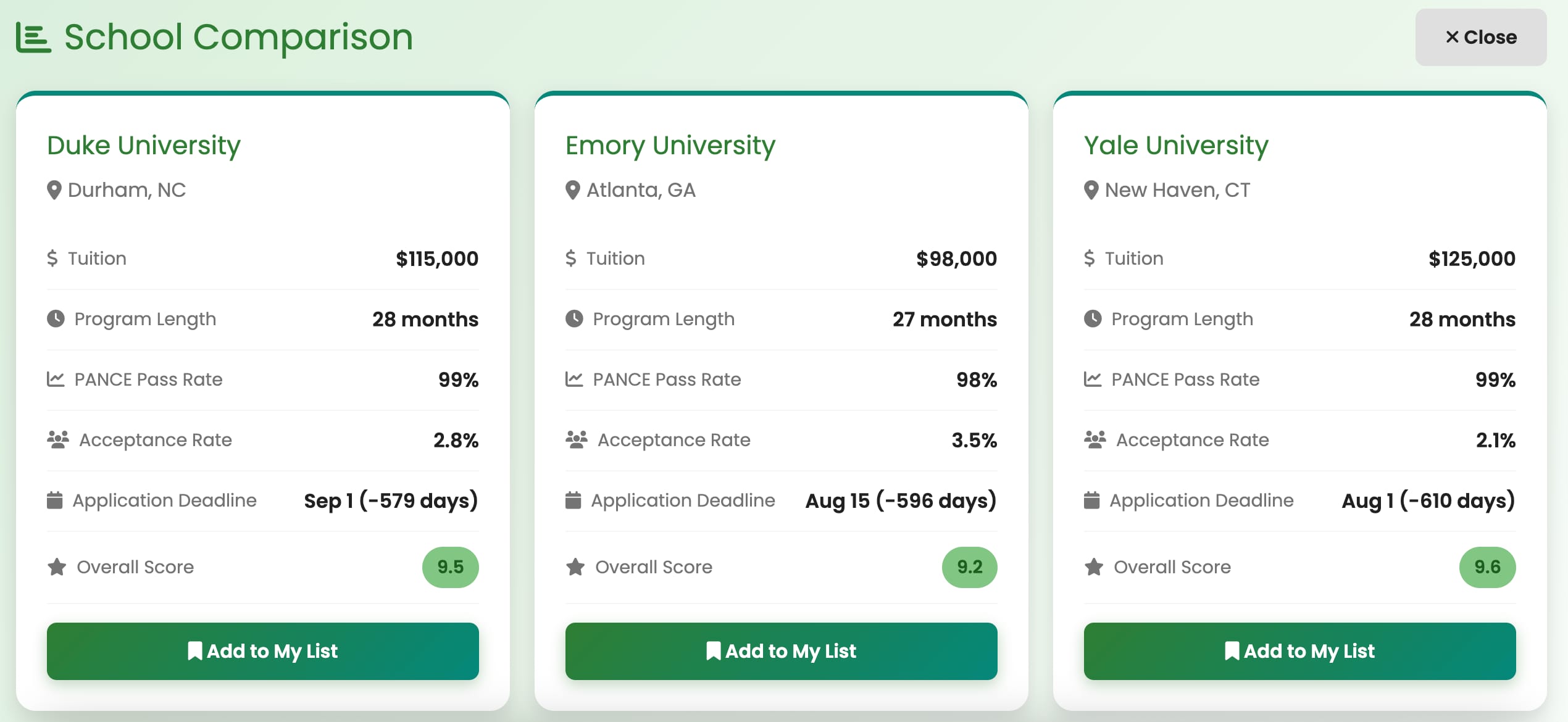Click Emory's 9.2 overall score badge
1568x722 pixels.
click(970, 567)
